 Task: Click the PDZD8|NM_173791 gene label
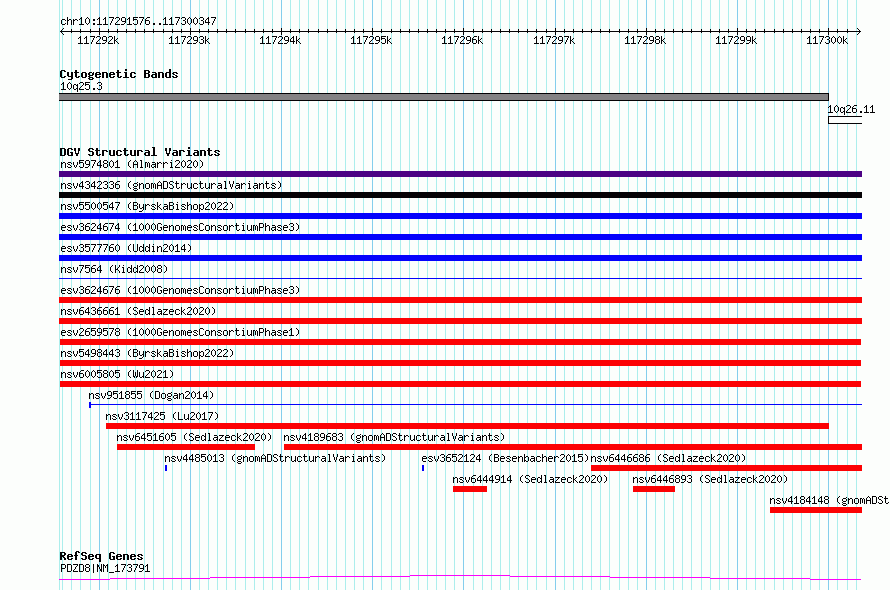(105, 568)
